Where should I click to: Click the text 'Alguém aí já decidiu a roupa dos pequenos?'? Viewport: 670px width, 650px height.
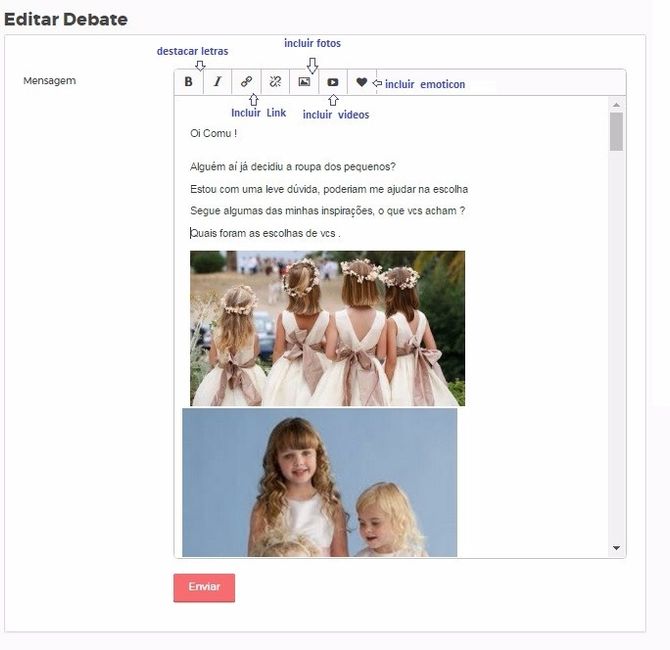tap(293, 167)
